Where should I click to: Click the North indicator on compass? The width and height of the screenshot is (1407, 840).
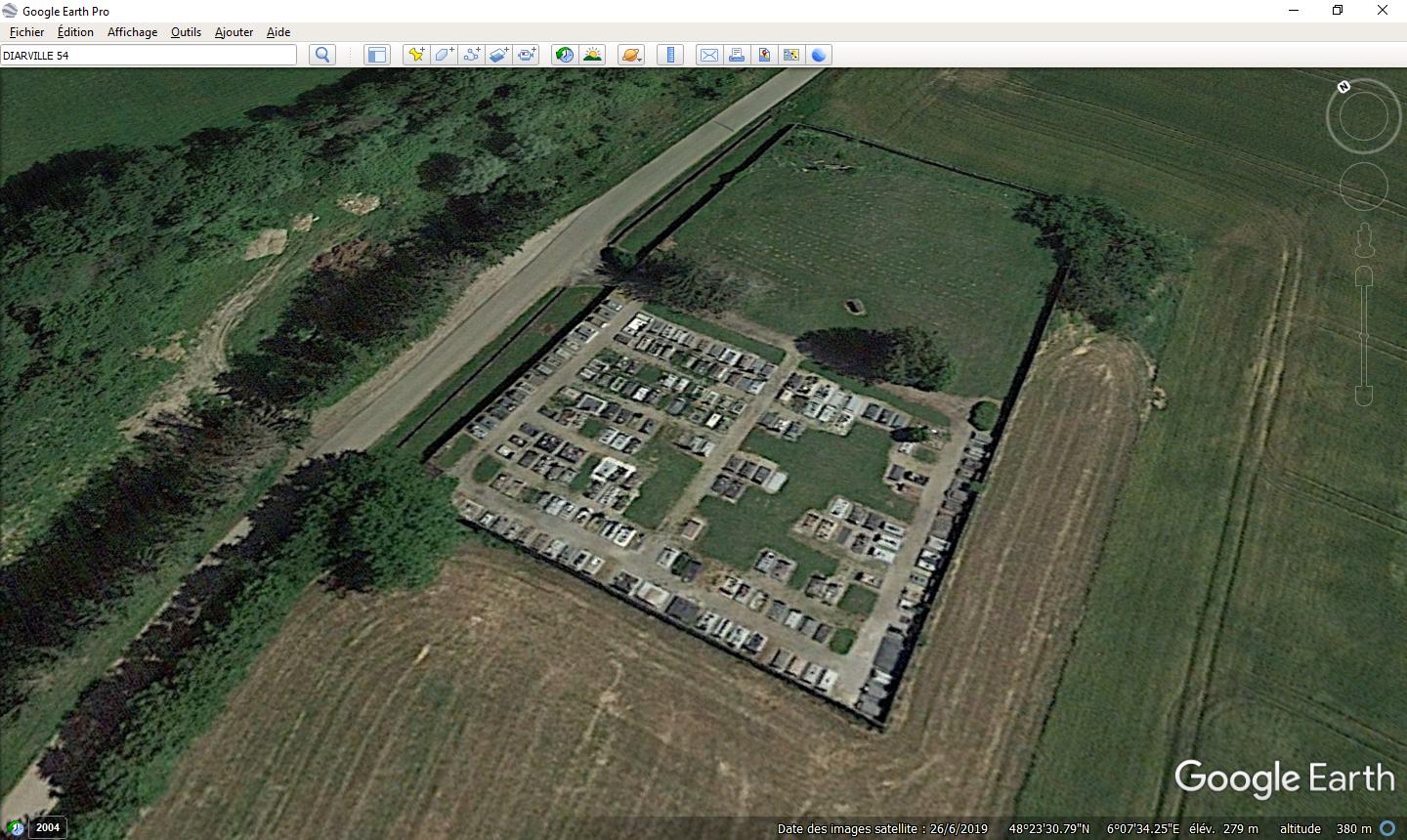coord(1343,87)
